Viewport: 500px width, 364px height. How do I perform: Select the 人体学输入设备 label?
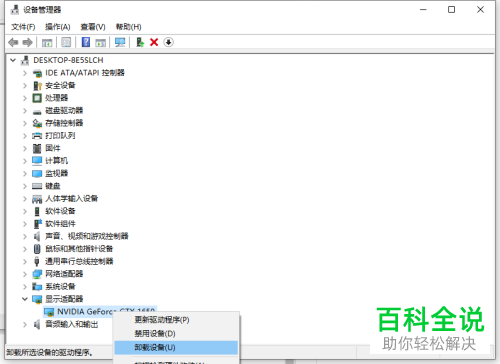click(72, 199)
